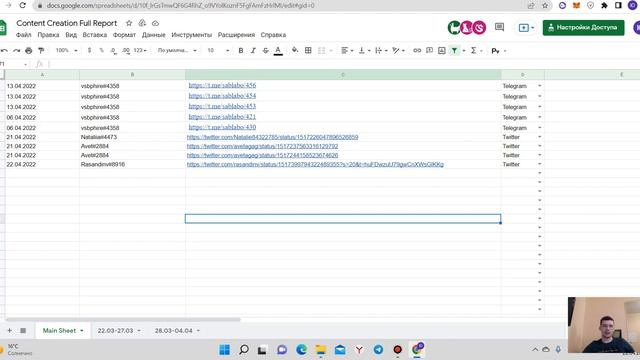Redo the last action

pos(16,51)
